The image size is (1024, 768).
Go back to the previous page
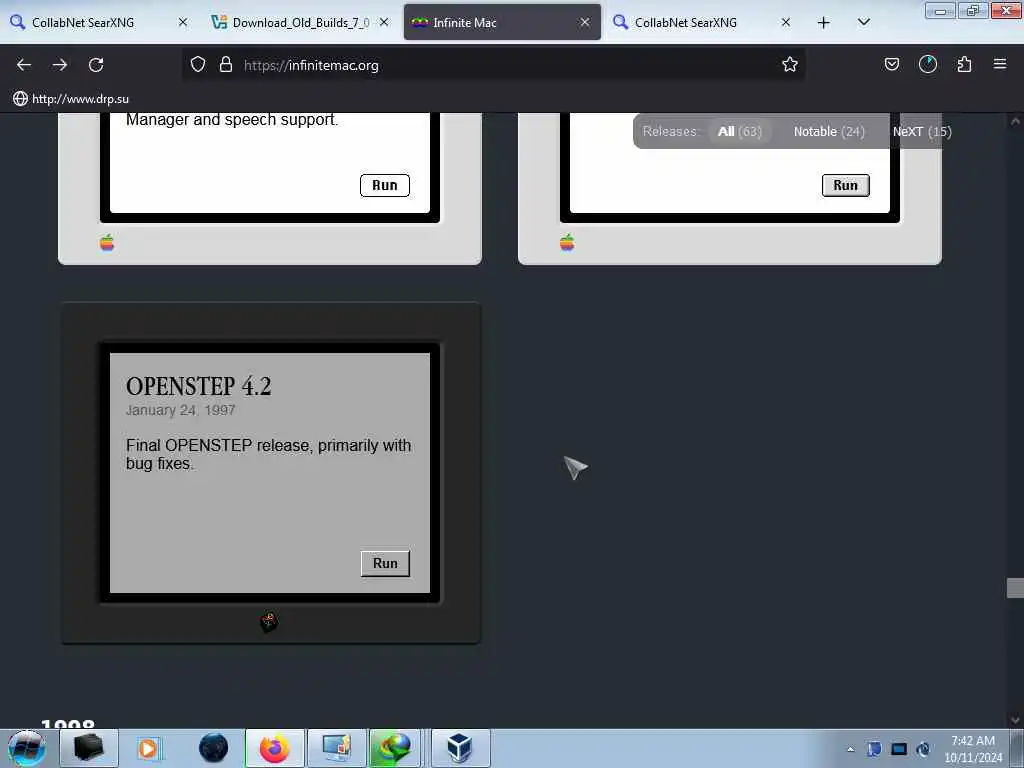pos(24,65)
